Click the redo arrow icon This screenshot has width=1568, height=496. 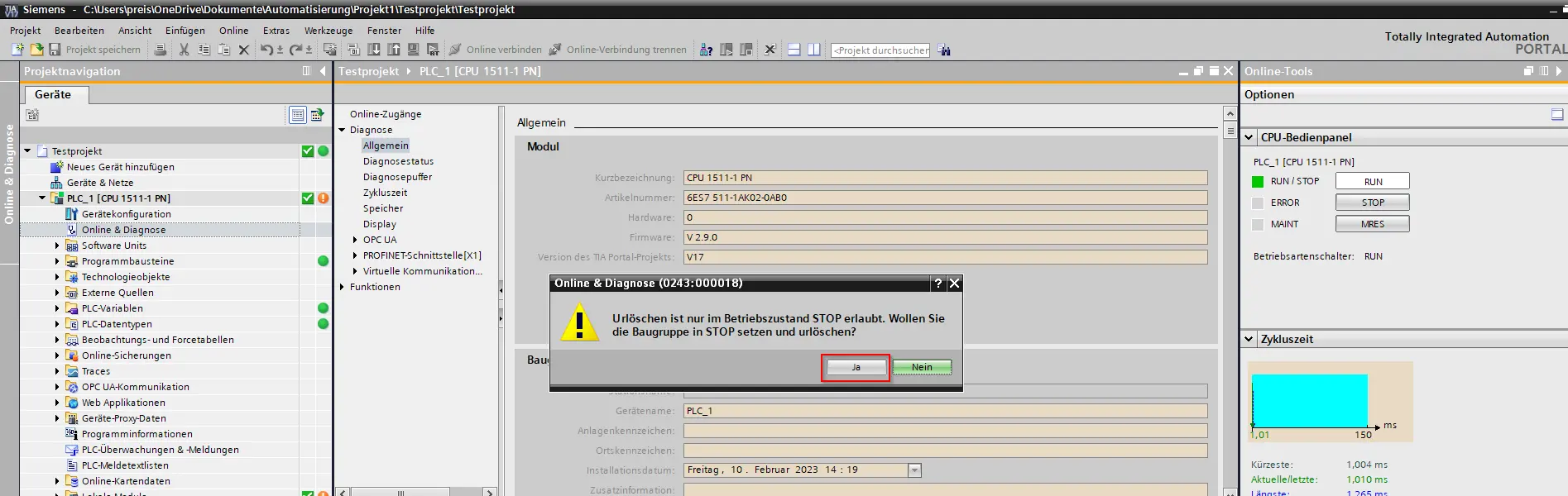(295, 50)
